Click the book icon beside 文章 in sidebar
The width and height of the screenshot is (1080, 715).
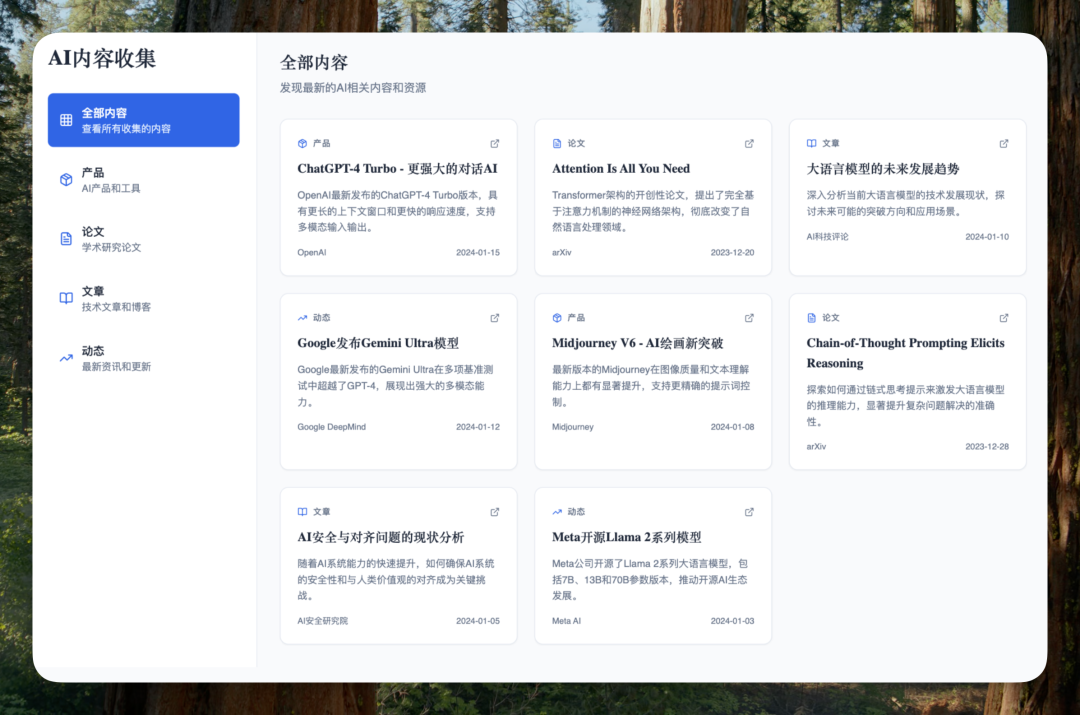[66, 298]
